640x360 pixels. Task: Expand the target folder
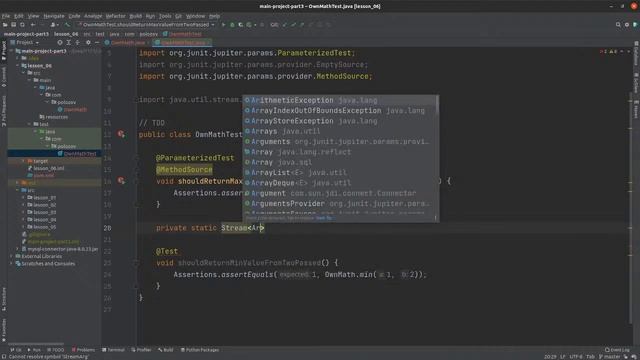pos(23,161)
